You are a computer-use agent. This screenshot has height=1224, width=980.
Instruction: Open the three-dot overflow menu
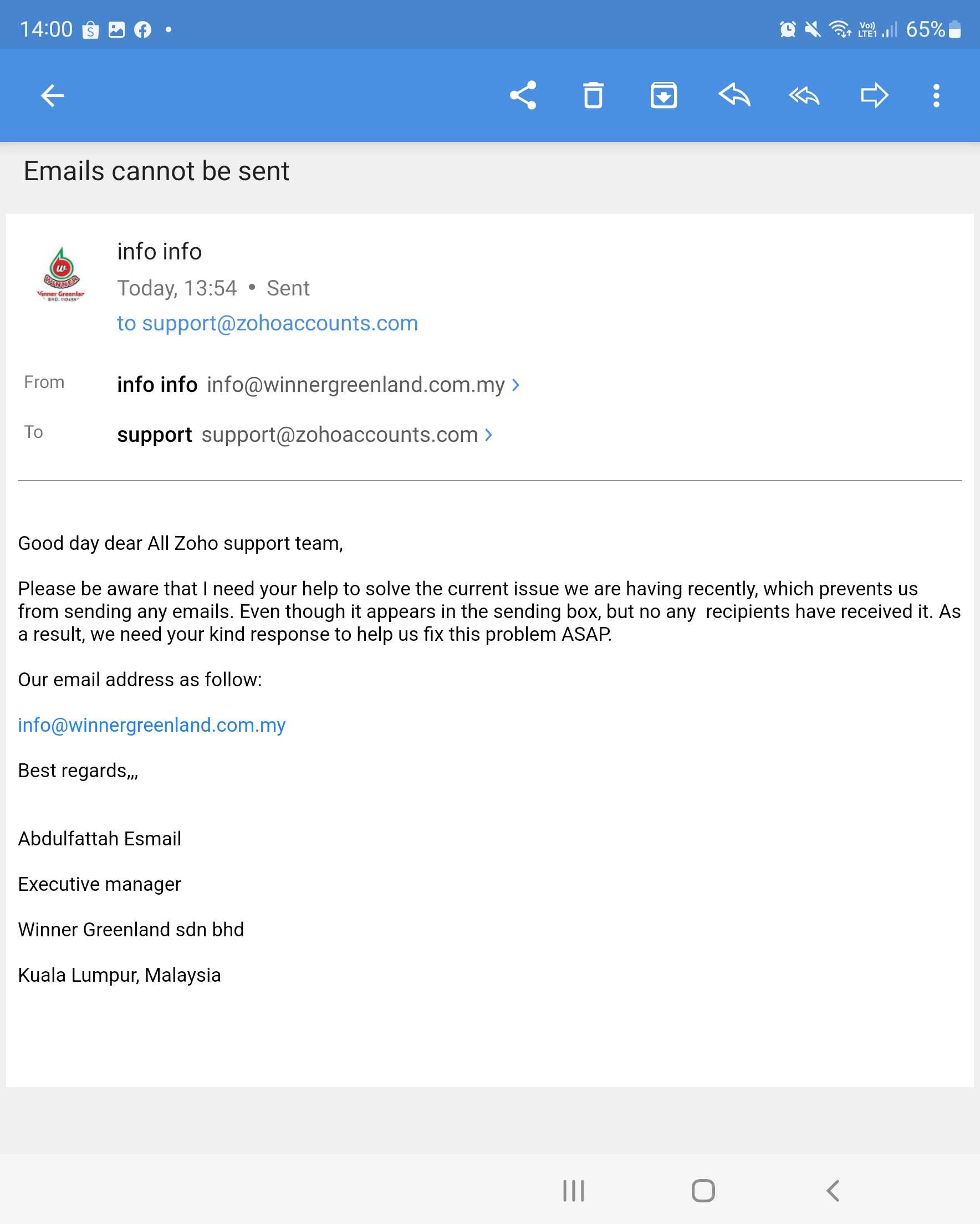(936, 95)
